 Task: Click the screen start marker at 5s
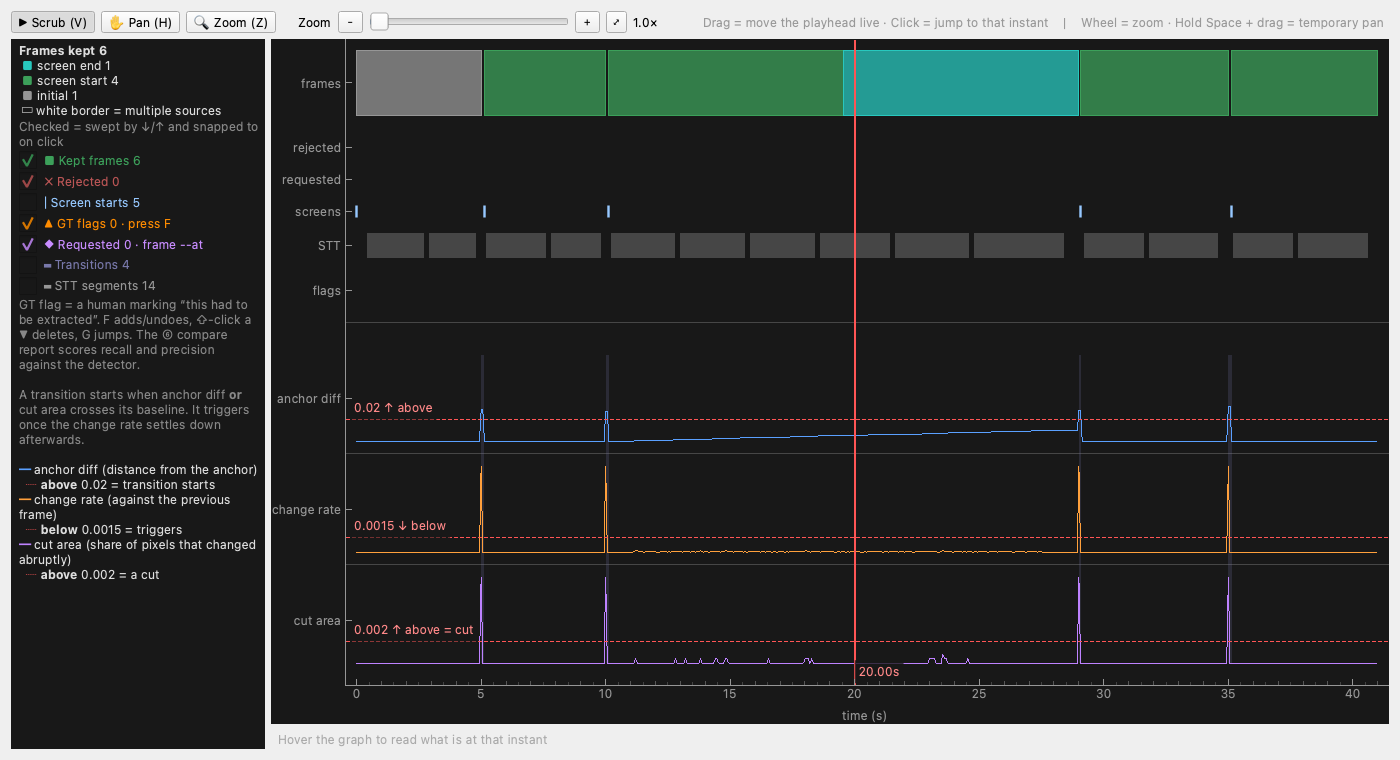coord(485,211)
